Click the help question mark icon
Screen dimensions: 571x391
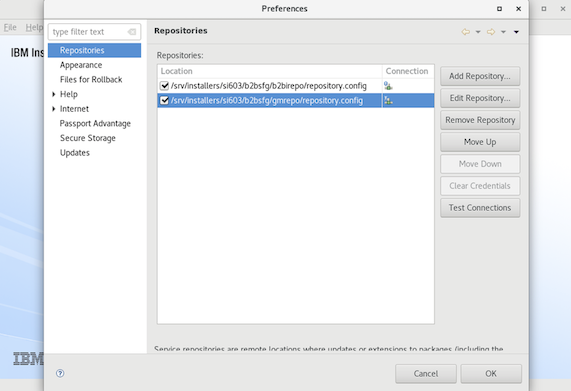pyautogui.click(x=60, y=373)
